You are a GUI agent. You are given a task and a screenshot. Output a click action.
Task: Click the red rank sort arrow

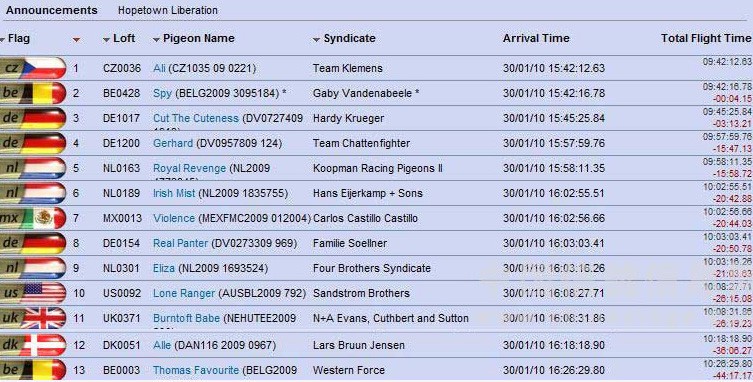point(76,40)
